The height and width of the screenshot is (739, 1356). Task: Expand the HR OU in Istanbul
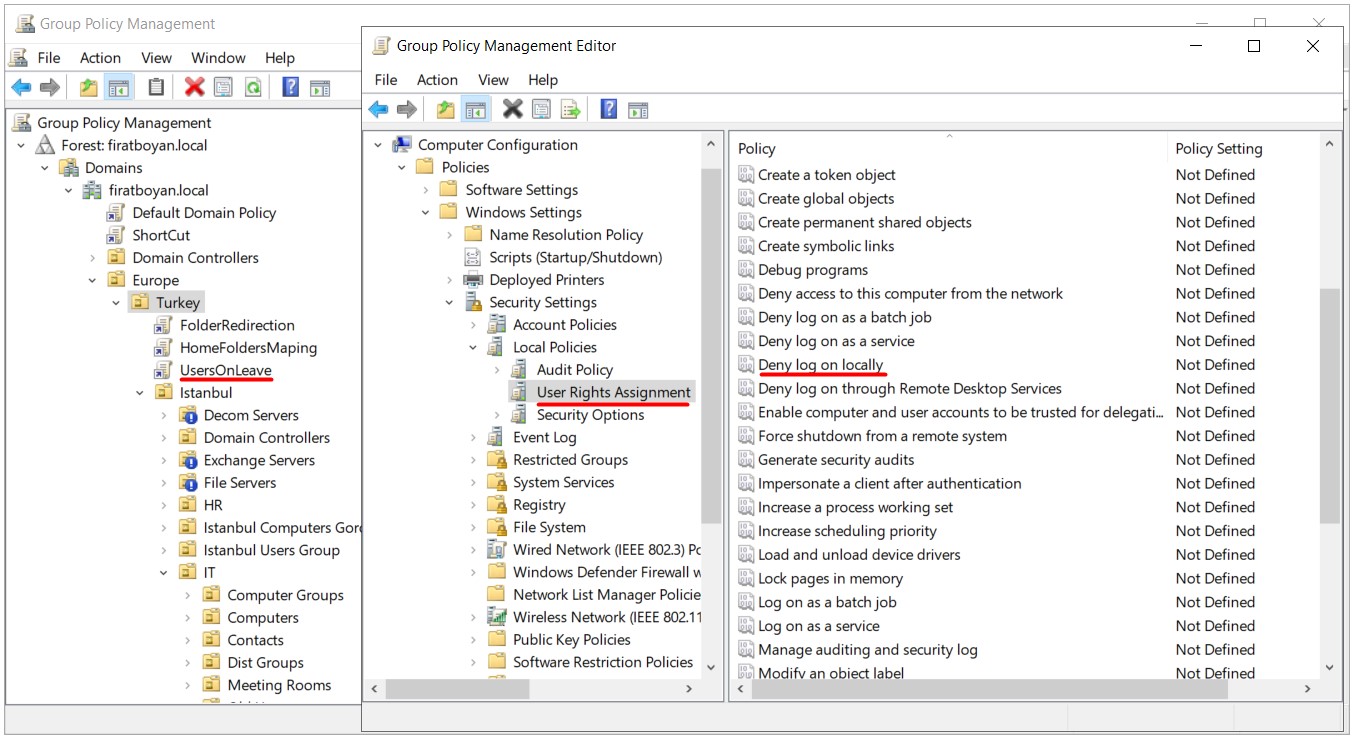click(164, 505)
